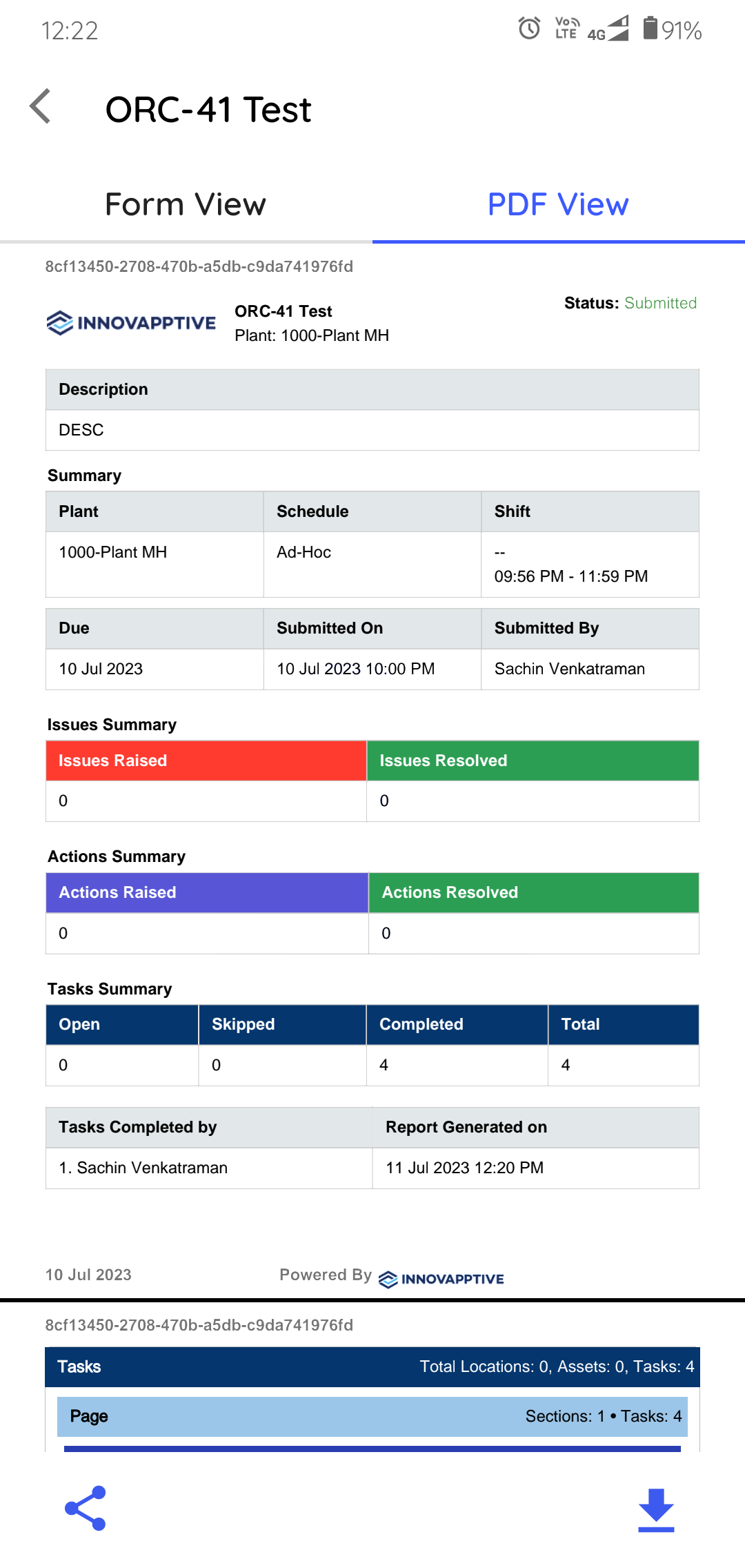Select the PDF View tab
745x1568 pixels.
pos(558,204)
